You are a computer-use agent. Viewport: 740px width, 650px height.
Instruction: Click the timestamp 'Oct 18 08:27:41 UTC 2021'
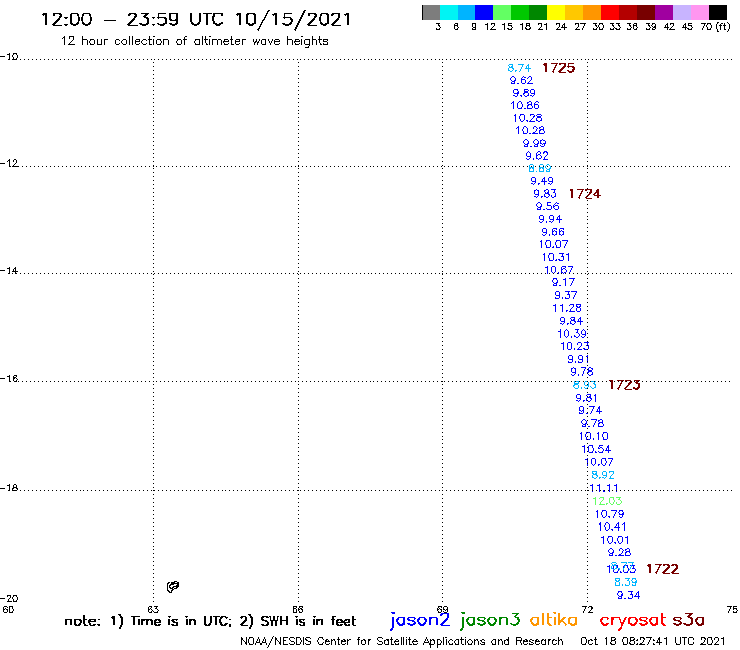point(653,641)
